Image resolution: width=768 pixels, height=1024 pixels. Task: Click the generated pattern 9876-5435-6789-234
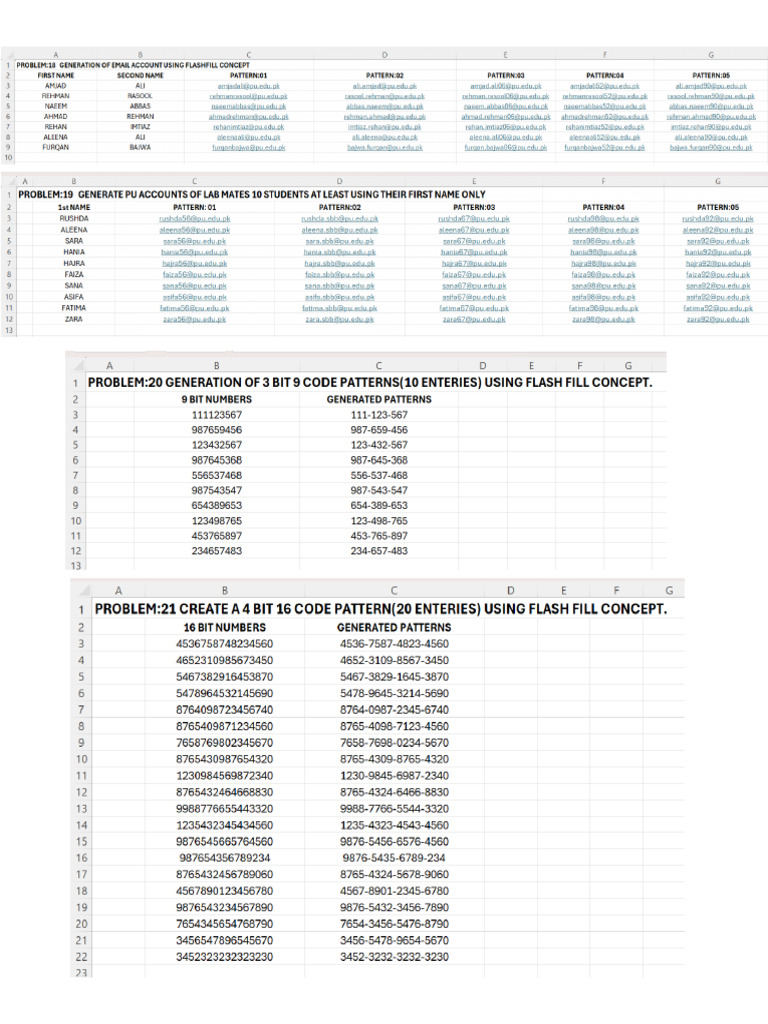(394, 858)
